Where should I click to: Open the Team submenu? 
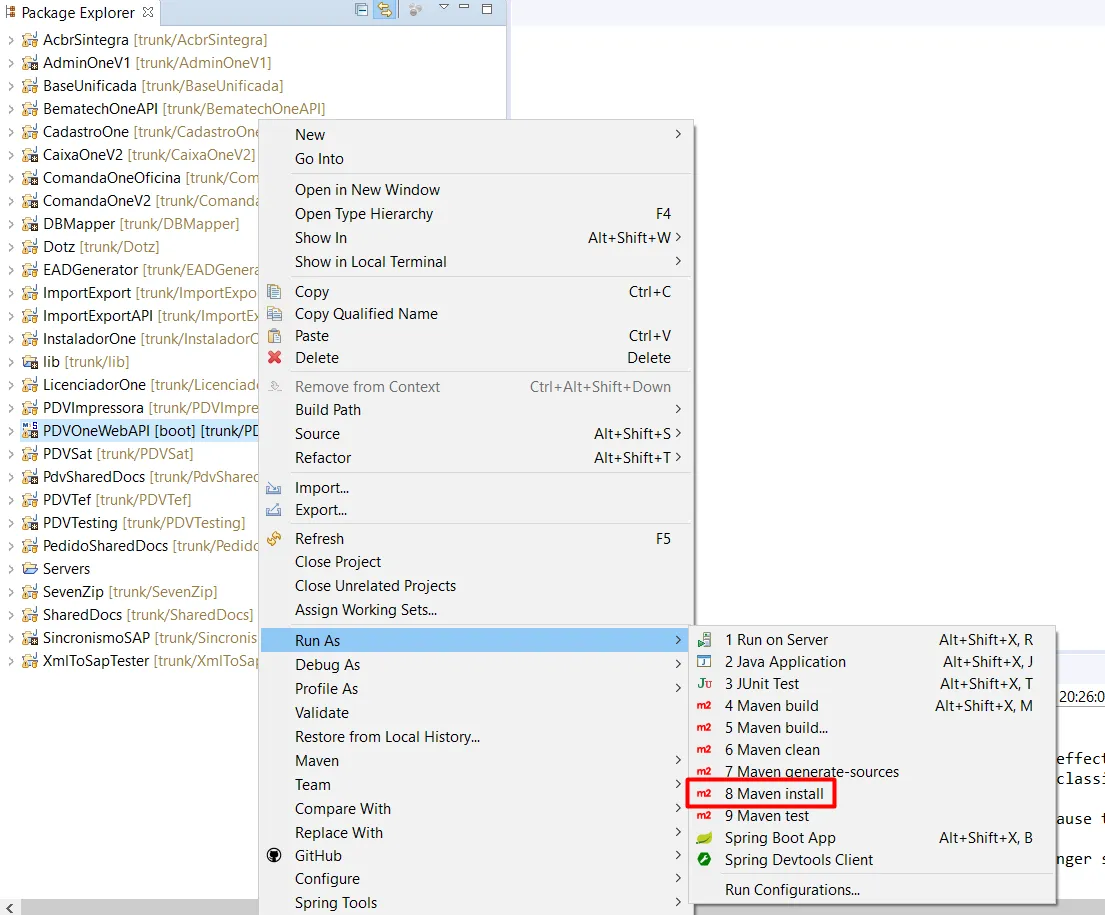476,785
